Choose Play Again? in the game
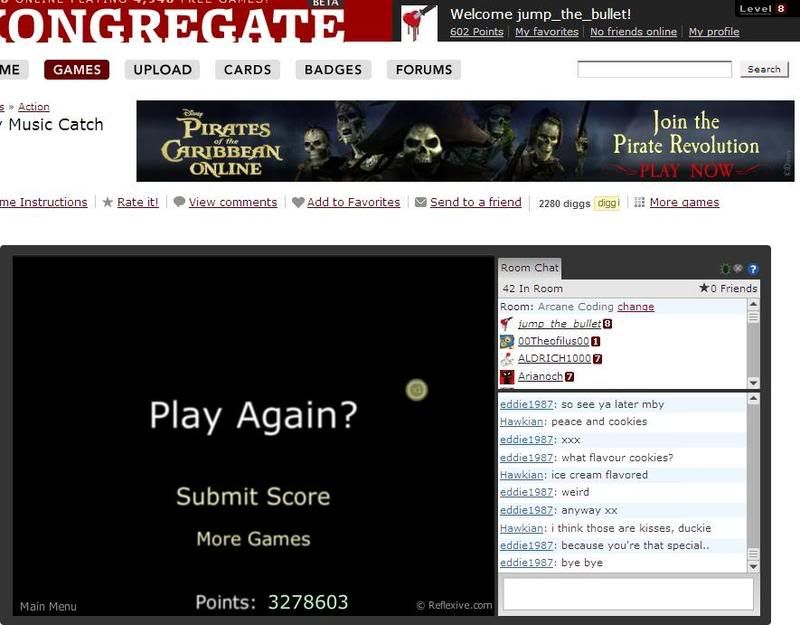800x625 pixels. 253,415
